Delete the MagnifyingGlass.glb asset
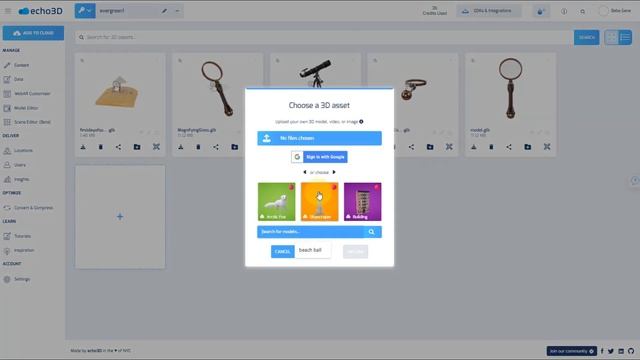 [x=198, y=147]
